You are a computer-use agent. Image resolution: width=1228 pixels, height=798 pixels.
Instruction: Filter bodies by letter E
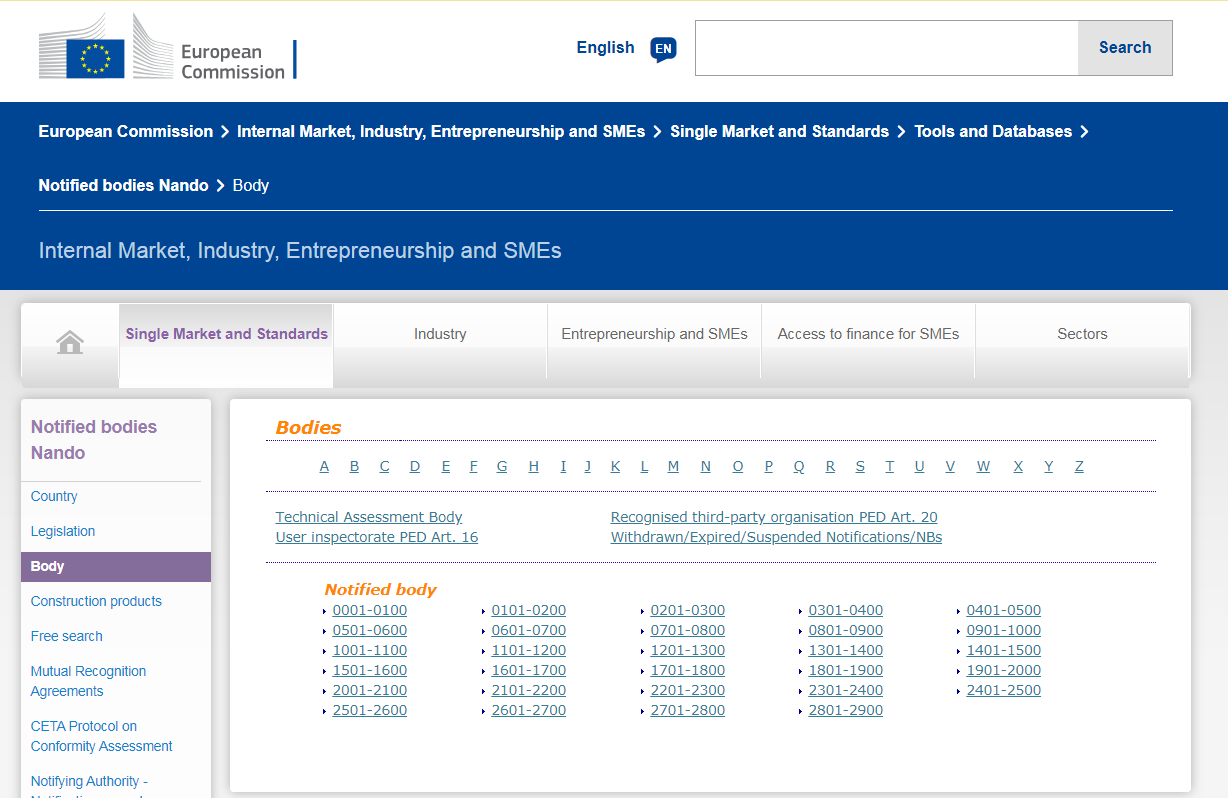click(446, 466)
